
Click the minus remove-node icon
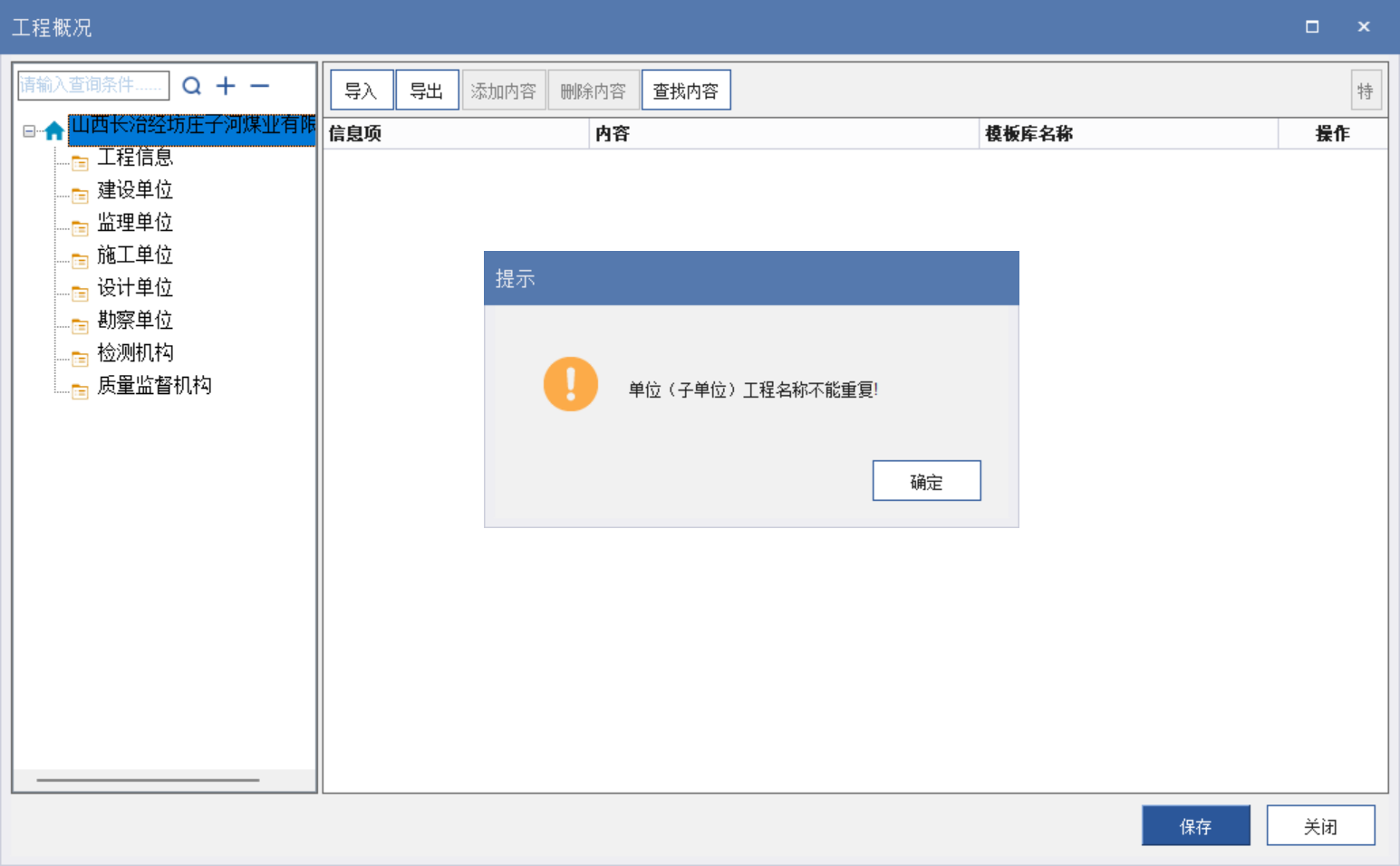click(260, 86)
